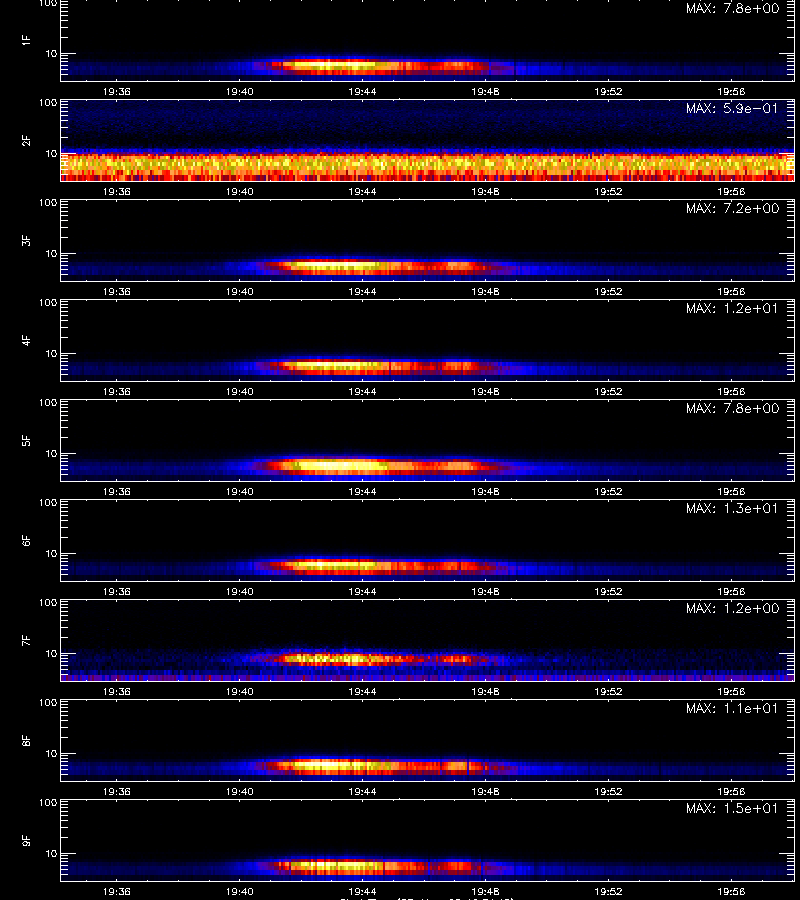Viewport: 800px width, 900px height.
Task: Select the MAX: 7.2e+00 readout
Action: 732,208
